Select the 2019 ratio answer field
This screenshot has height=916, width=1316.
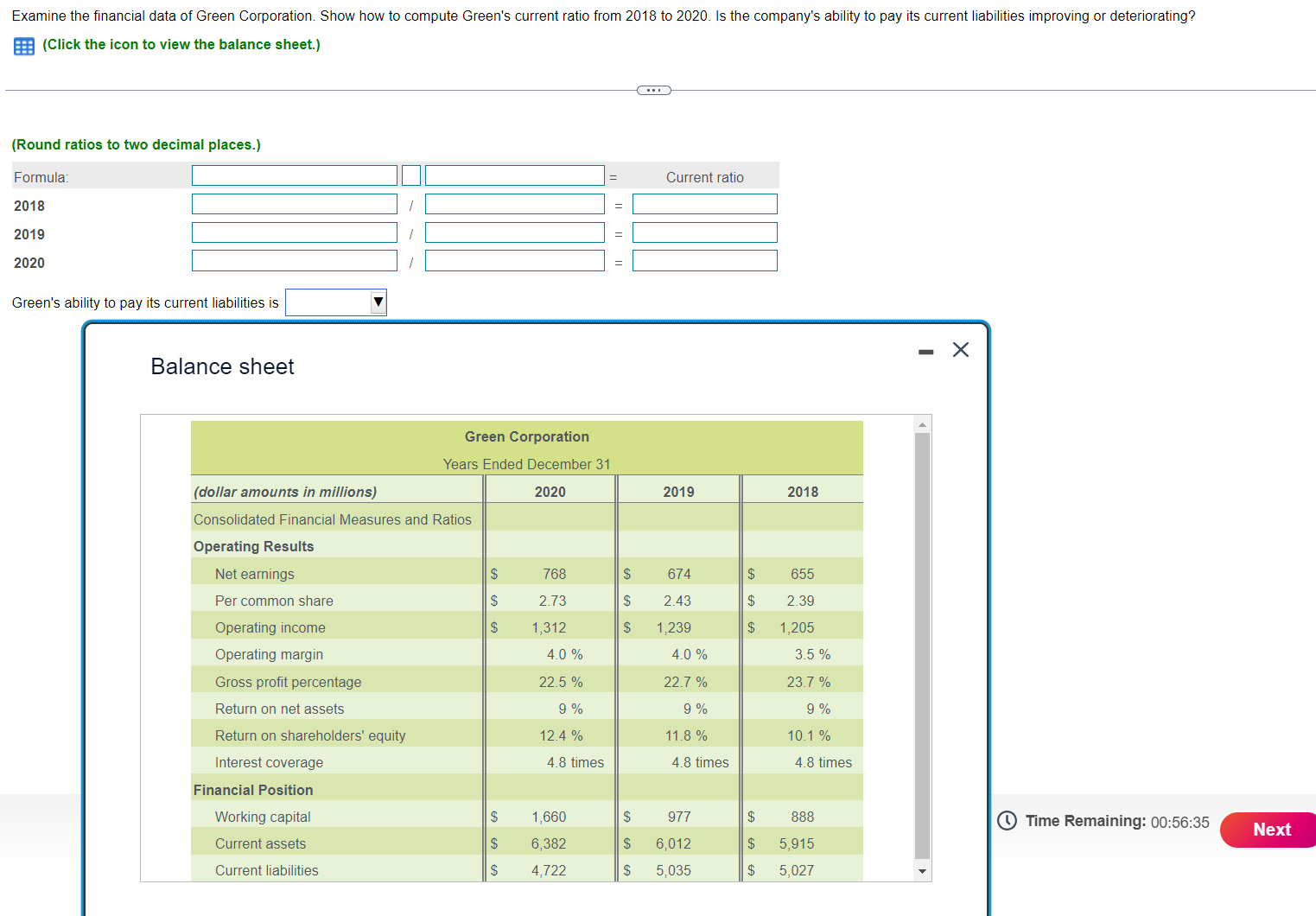pyautogui.click(x=704, y=232)
